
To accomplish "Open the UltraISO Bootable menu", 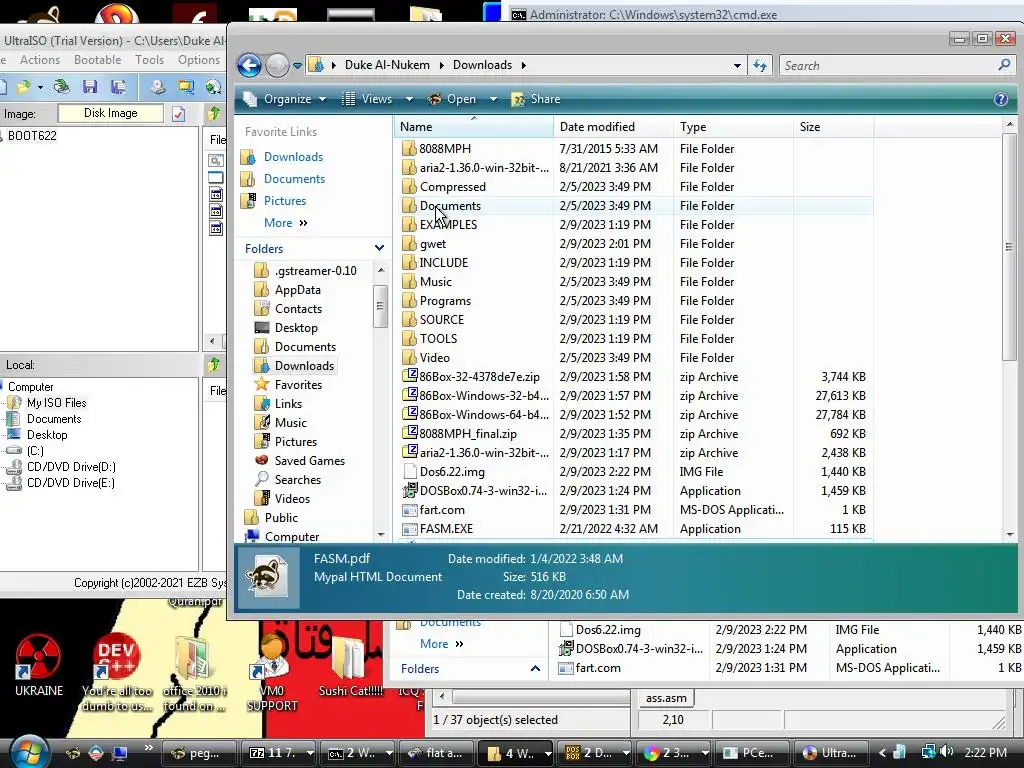I will click(97, 59).
